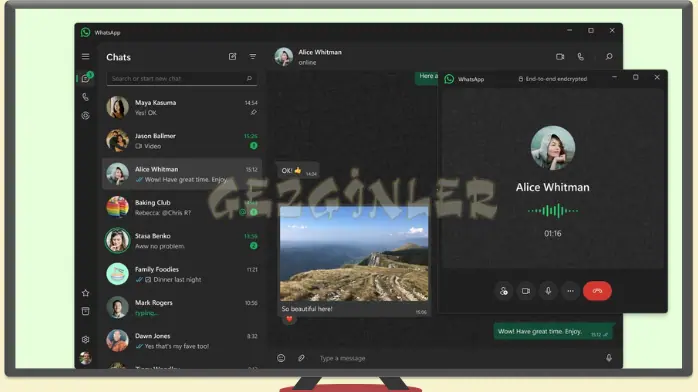Click the 'So beautiful here!' caption

click(307, 309)
